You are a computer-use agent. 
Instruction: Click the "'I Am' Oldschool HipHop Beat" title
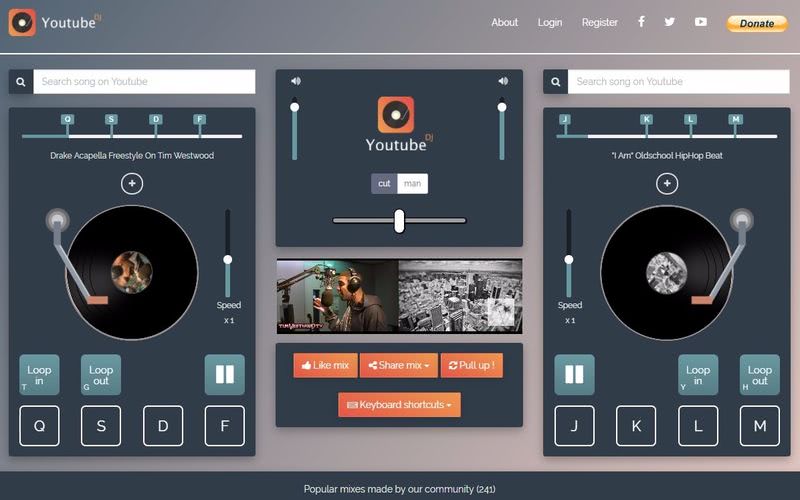point(667,156)
